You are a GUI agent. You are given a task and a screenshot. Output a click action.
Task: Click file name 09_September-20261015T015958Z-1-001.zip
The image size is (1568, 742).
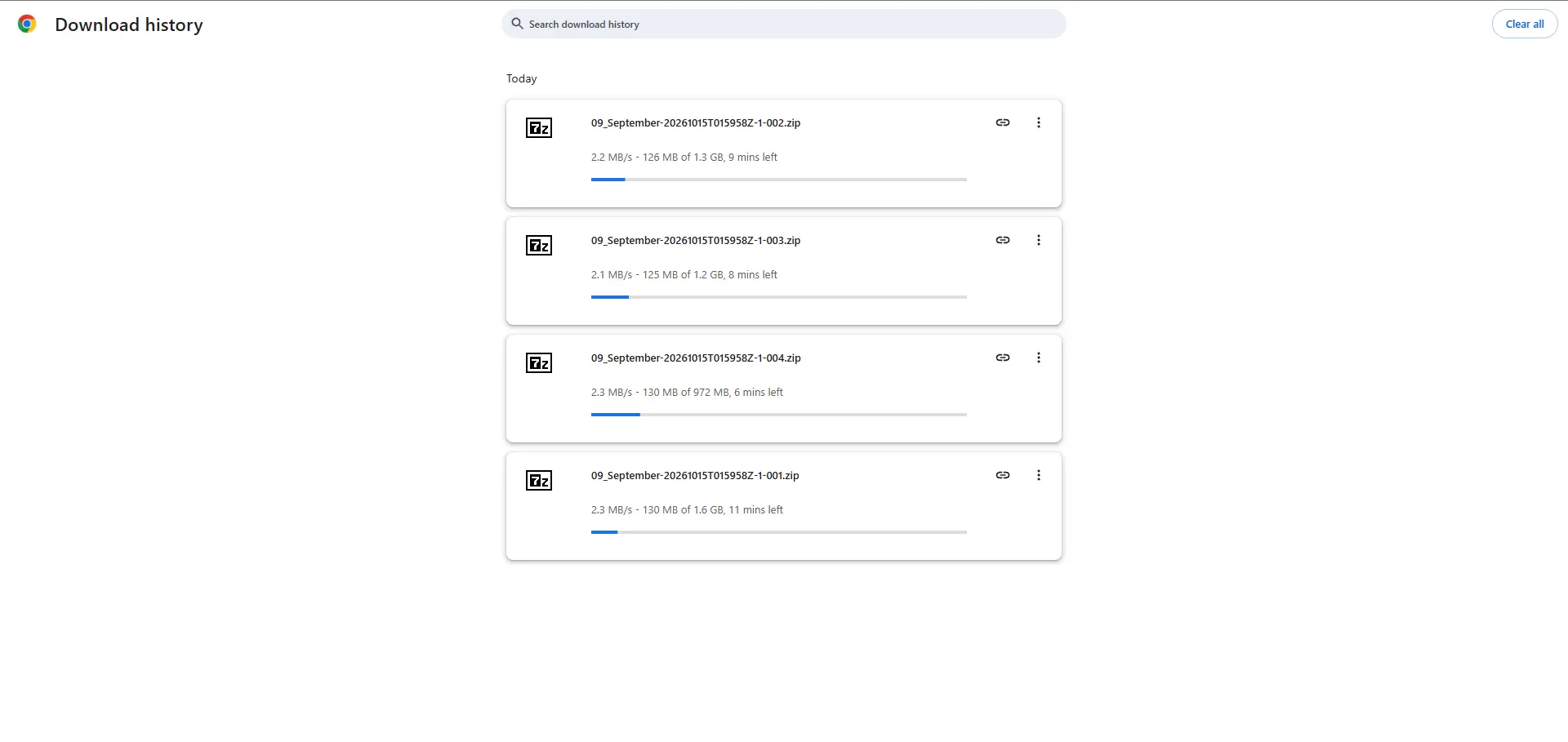[695, 476]
